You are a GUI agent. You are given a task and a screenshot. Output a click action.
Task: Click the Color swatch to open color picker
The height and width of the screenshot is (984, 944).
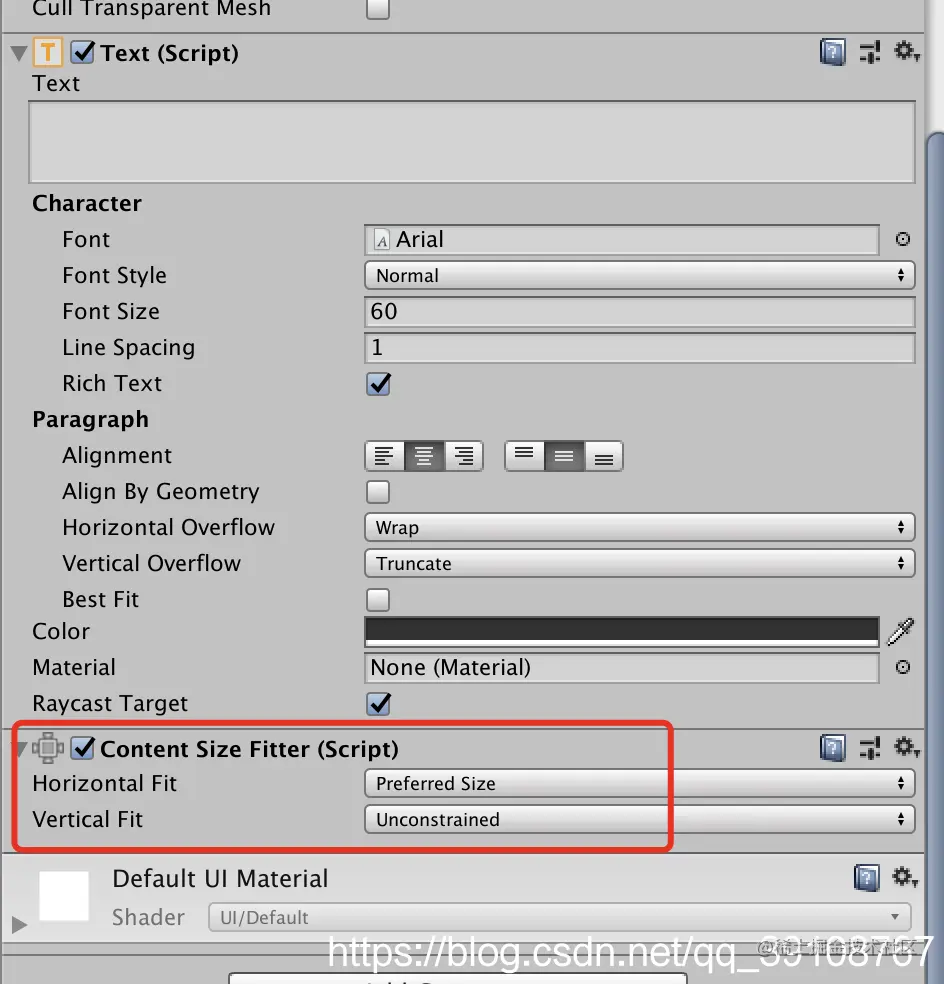pyautogui.click(x=620, y=631)
